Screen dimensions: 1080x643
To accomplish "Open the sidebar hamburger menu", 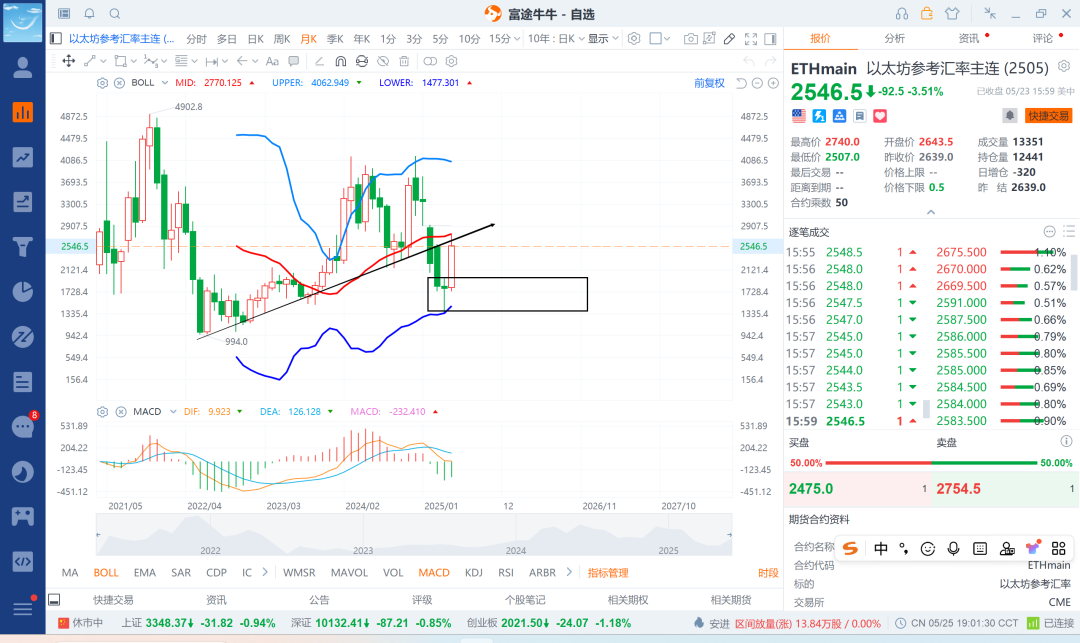I will 23,609.
